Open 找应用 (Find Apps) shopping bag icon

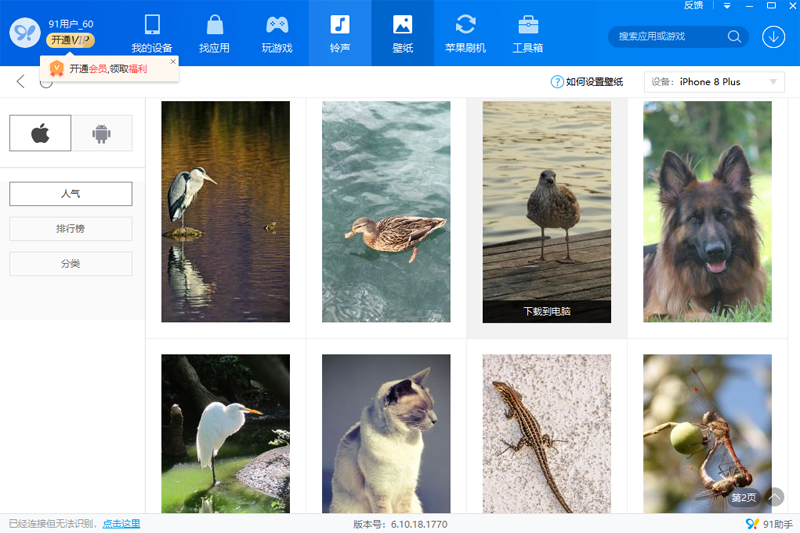pyautogui.click(x=214, y=32)
